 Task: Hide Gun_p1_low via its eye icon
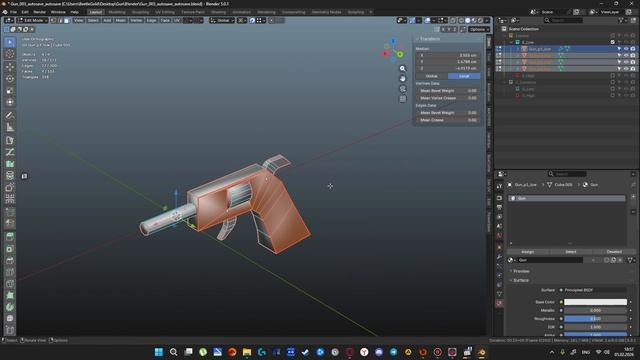(626, 49)
